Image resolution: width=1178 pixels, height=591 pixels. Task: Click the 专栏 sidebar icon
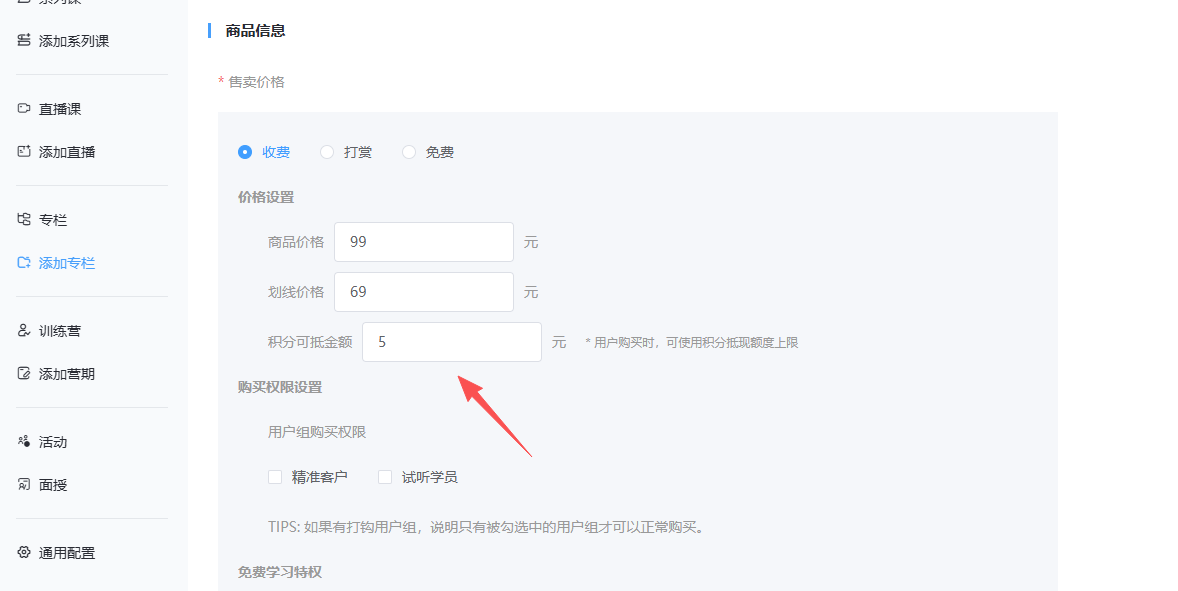click(24, 220)
